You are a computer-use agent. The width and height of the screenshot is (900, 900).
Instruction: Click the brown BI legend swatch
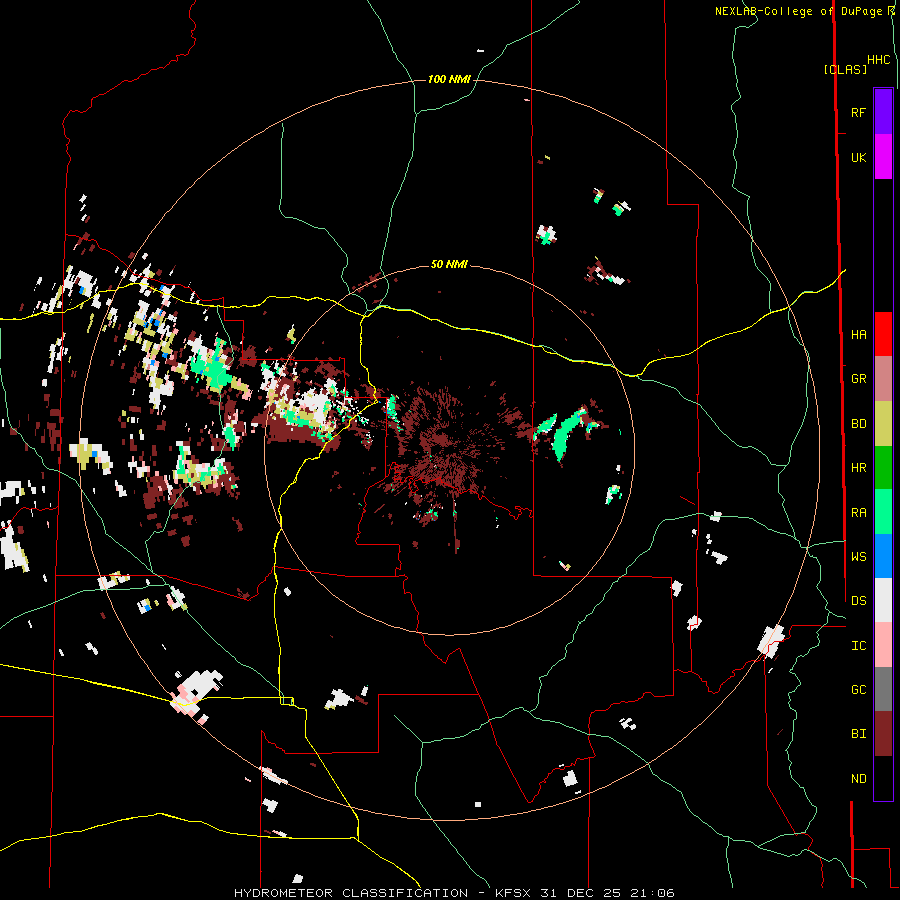[883, 734]
